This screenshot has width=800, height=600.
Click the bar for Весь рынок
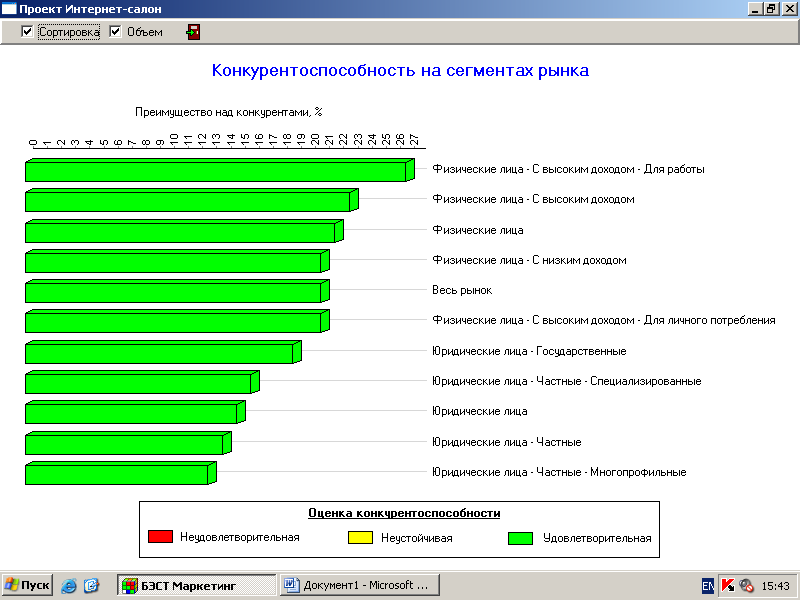pos(178,291)
